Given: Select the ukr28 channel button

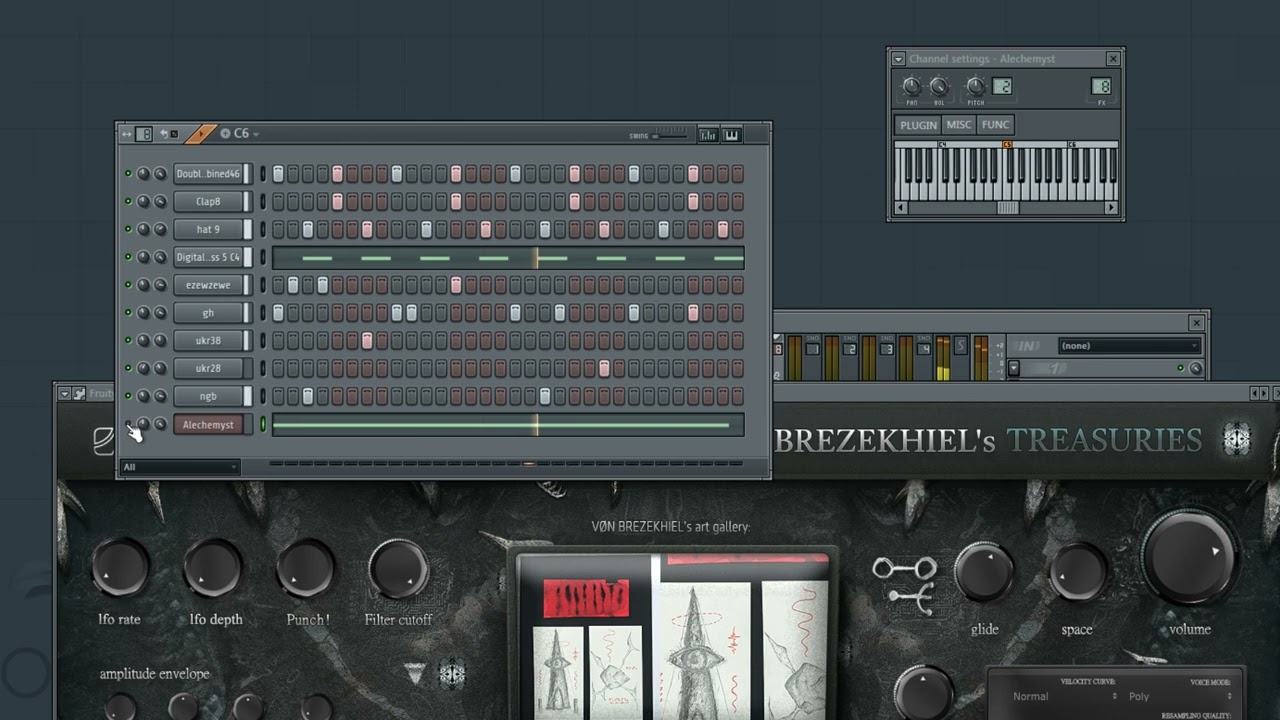Looking at the screenshot, I should pyautogui.click(x=208, y=368).
